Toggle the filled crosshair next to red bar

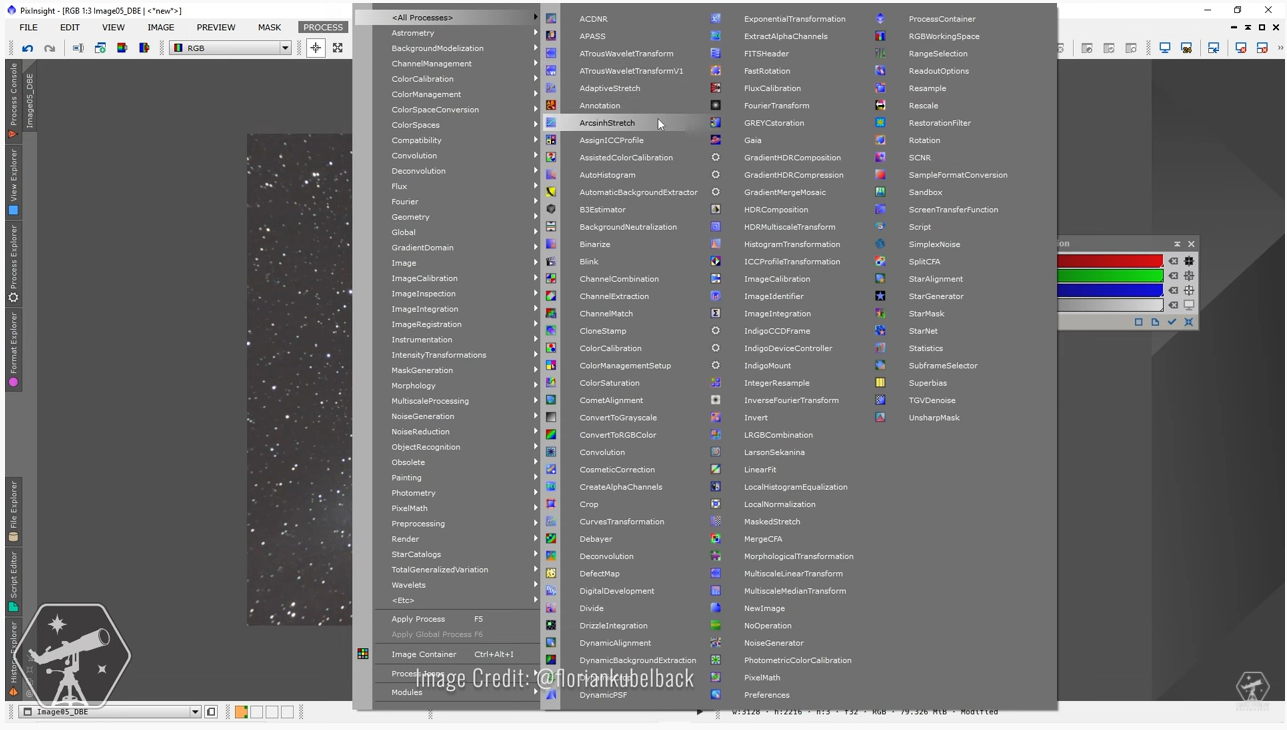click(1189, 261)
